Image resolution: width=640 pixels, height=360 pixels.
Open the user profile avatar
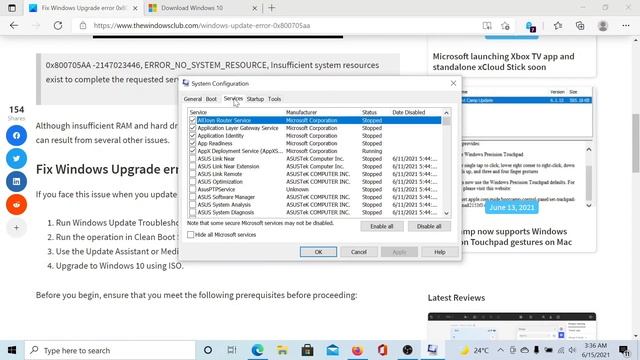(603, 26)
